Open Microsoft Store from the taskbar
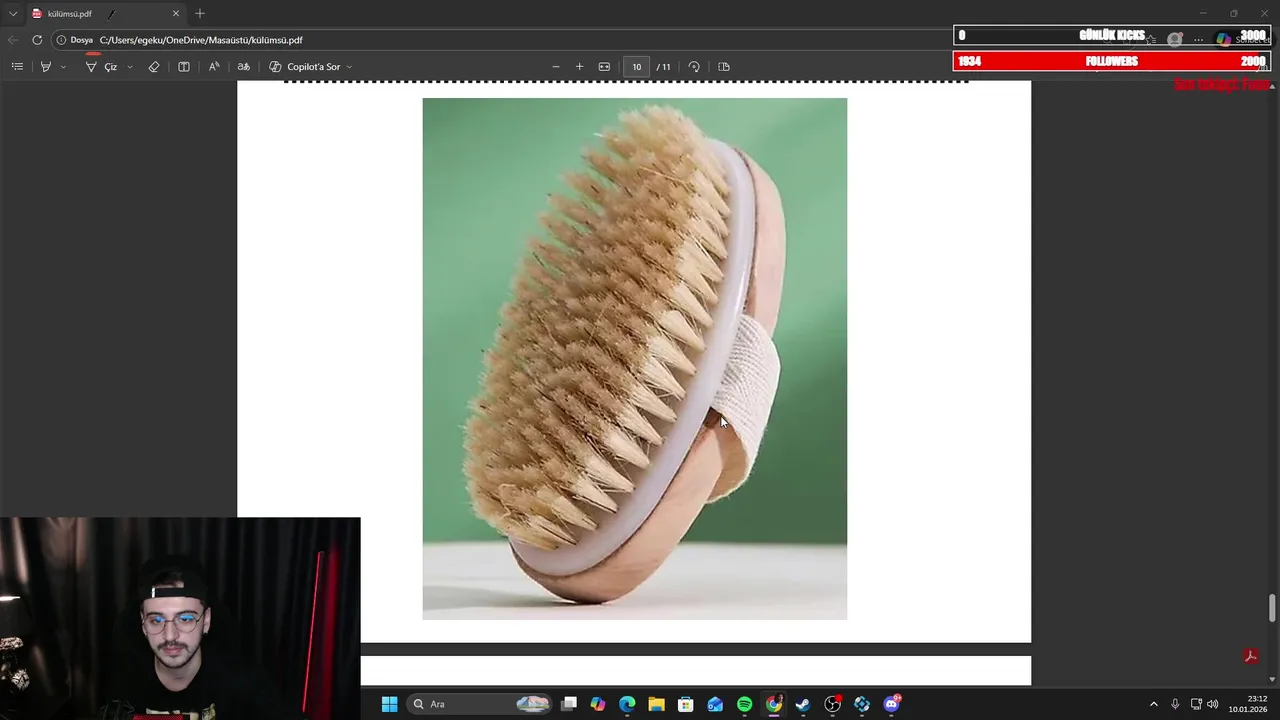The height and width of the screenshot is (720, 1280). [x=686, y=704]
